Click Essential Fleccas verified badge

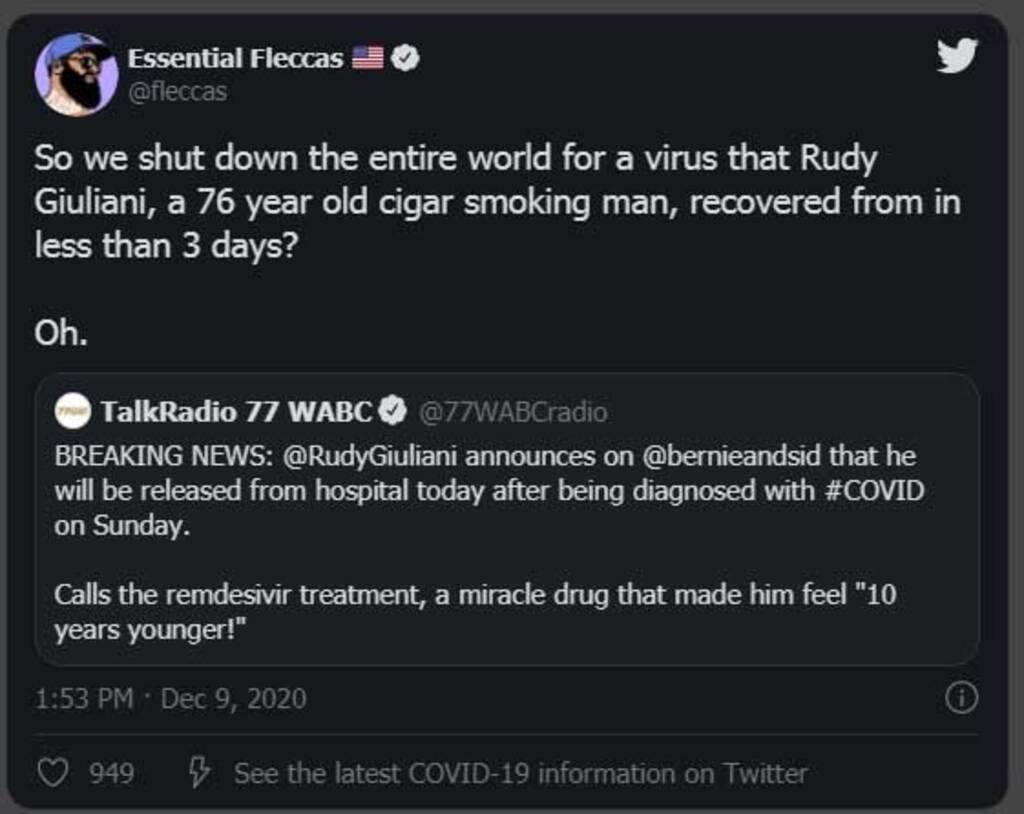405,58
